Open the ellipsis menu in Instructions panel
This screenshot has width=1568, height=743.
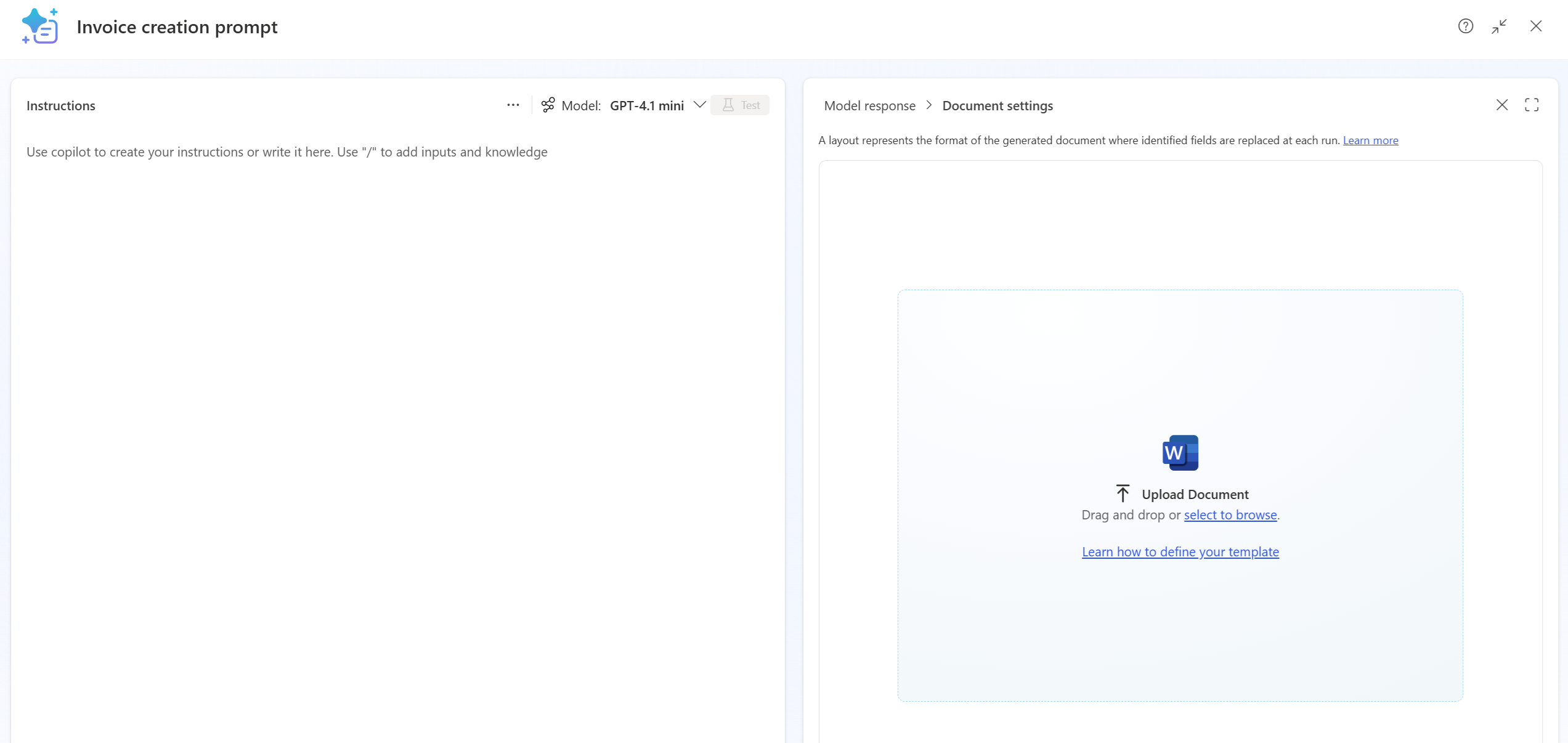(x=513, y=105)
